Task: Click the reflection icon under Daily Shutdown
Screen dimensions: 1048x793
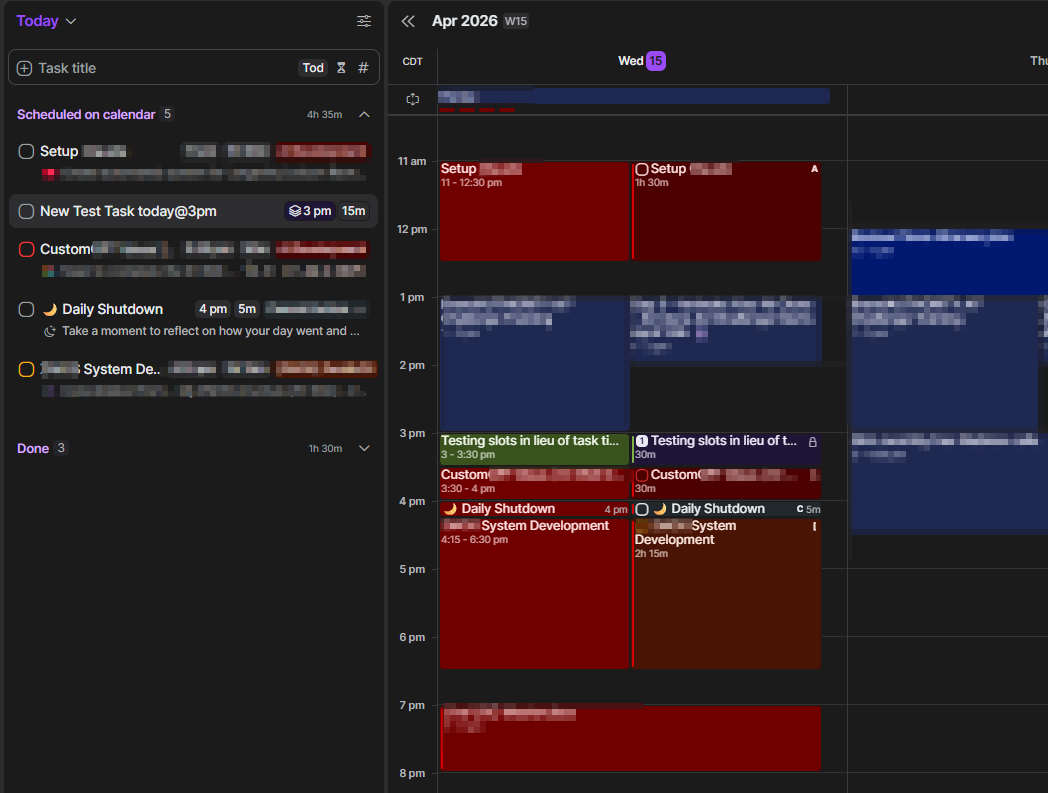Action: pyautogui.click(x=49, y=331)
